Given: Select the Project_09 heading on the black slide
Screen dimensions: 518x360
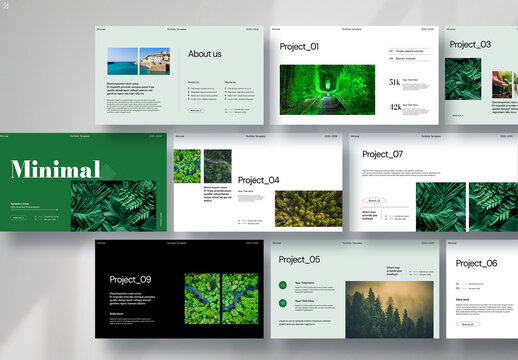Looking at the screenshot, I should point(130,280).
